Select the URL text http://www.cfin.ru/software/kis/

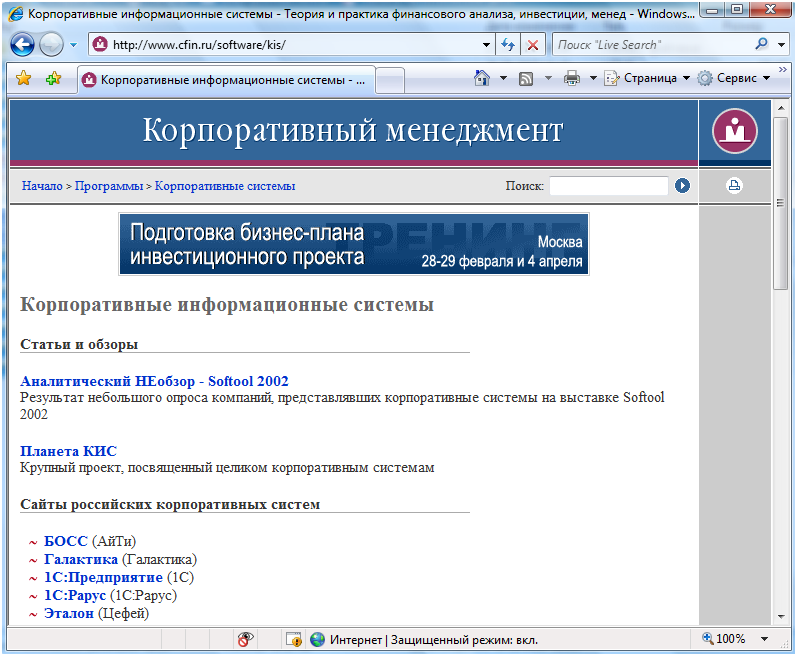[x=199, y=45]
